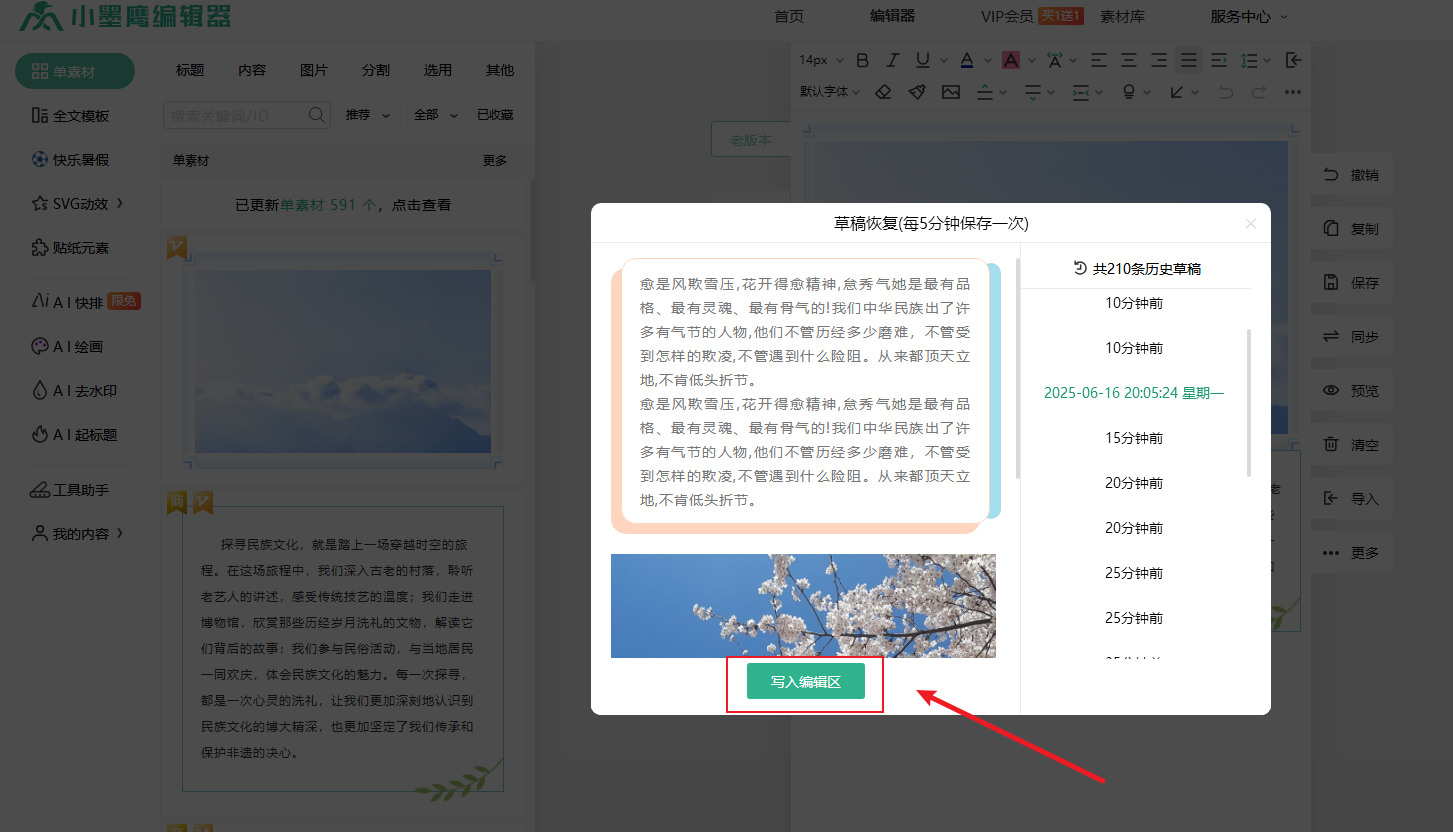Viewport: 1453px width, 832px height.
Task: Close the 草稿恢复 dialog
Action: coord(1251,224)
